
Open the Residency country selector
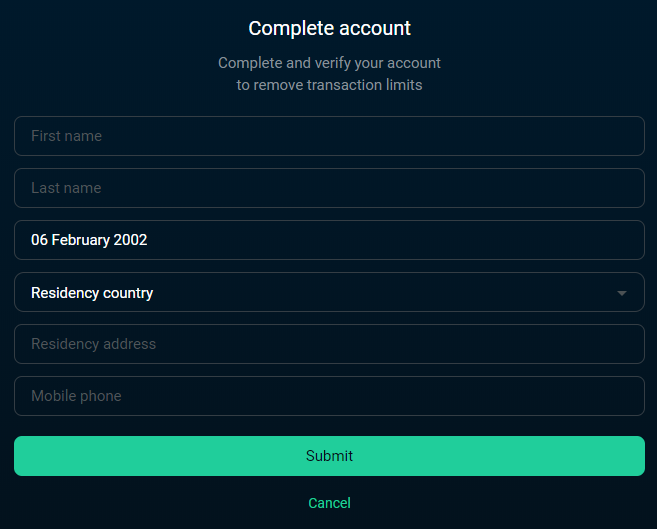point(329,292)
